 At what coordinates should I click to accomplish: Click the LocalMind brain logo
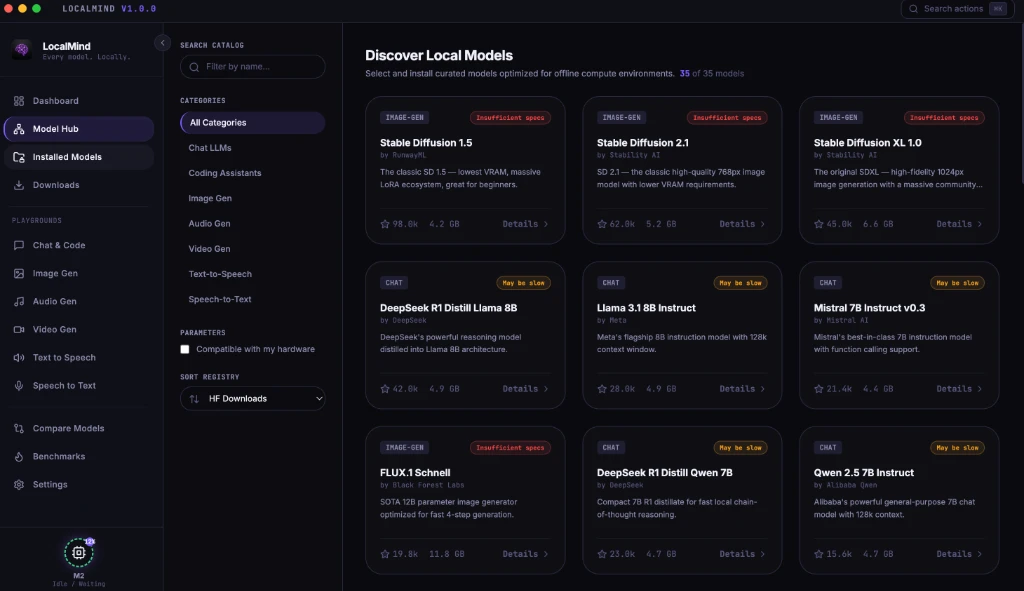pyautogui.click(x=22, y=50)
